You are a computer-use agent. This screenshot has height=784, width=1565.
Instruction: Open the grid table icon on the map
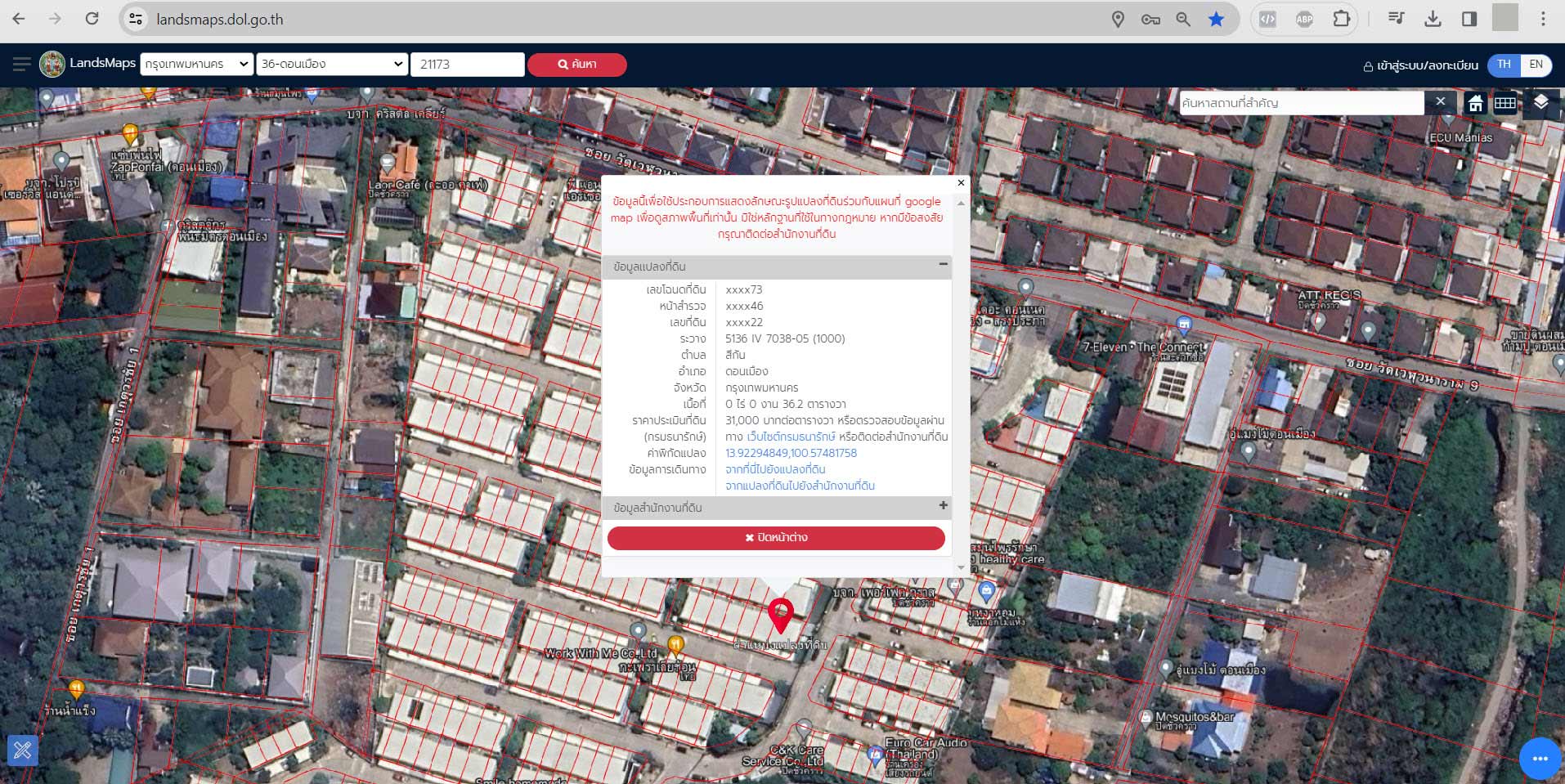(1504, 103)
